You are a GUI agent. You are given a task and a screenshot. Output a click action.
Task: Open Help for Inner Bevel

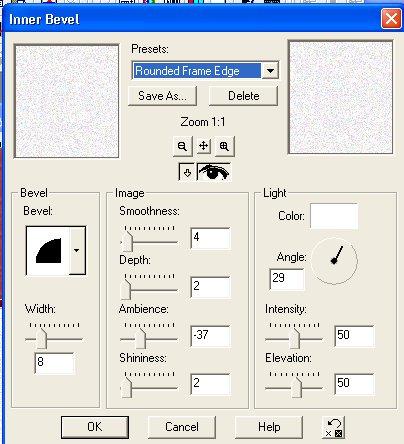click(269, 427)
